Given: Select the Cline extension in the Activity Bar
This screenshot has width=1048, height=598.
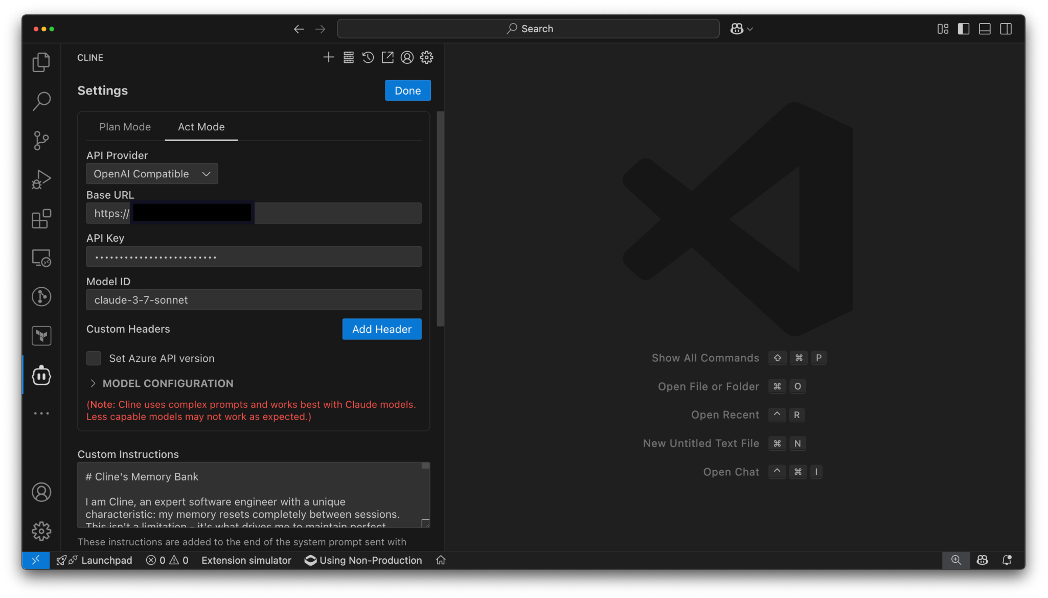Looking at the screenshot, I should pyautogui.click(x=41, y=374).
